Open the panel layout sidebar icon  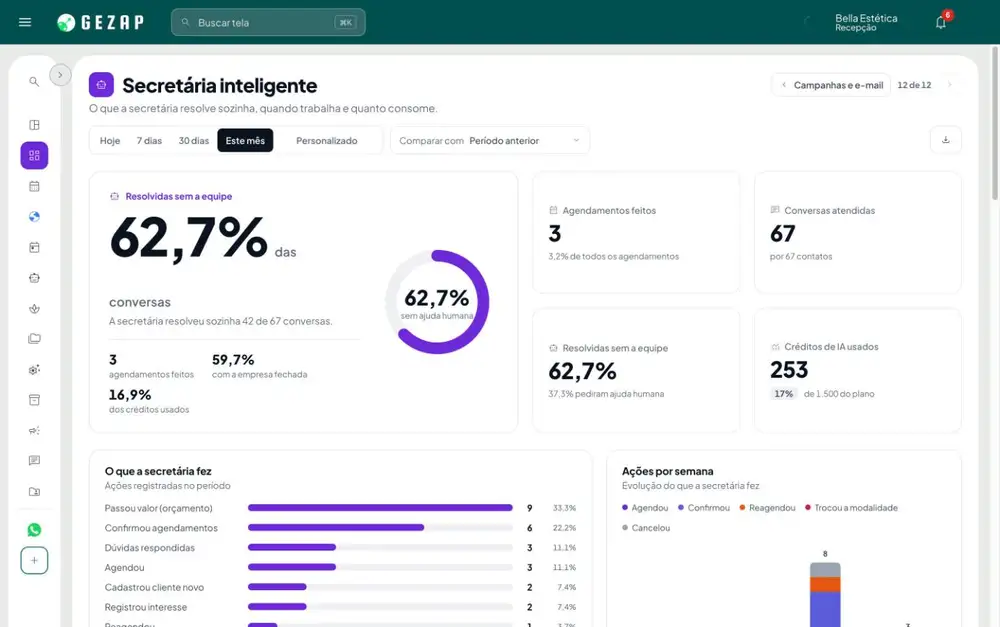pyautogui.click(x=34, y=124)
